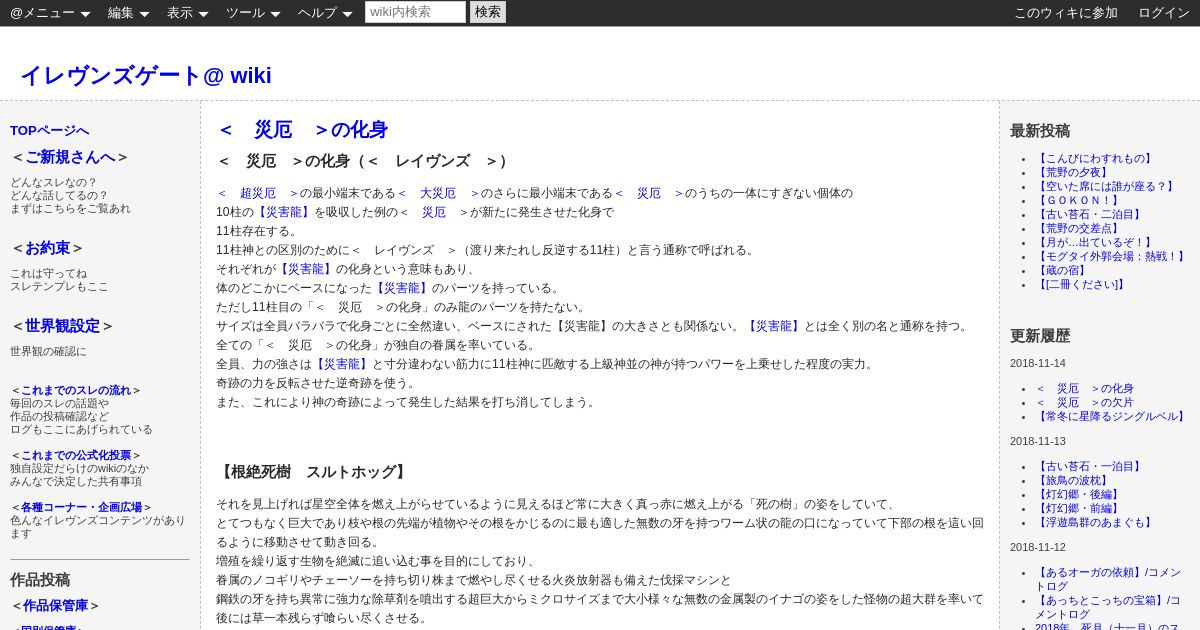Select the 最新投稿 sidebar heading
The height and width of the screenshot is (630, 1200).
(1040, 131)
